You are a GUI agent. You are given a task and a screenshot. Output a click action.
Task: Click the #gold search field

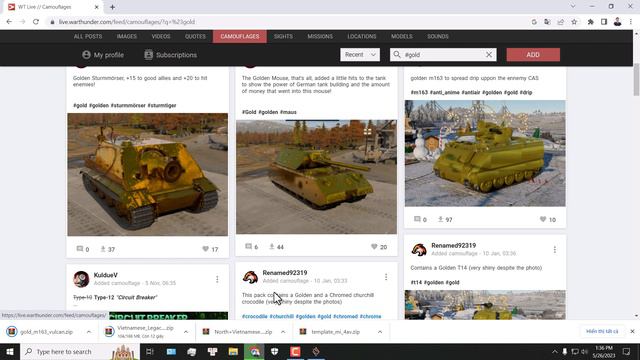point(443,55)
